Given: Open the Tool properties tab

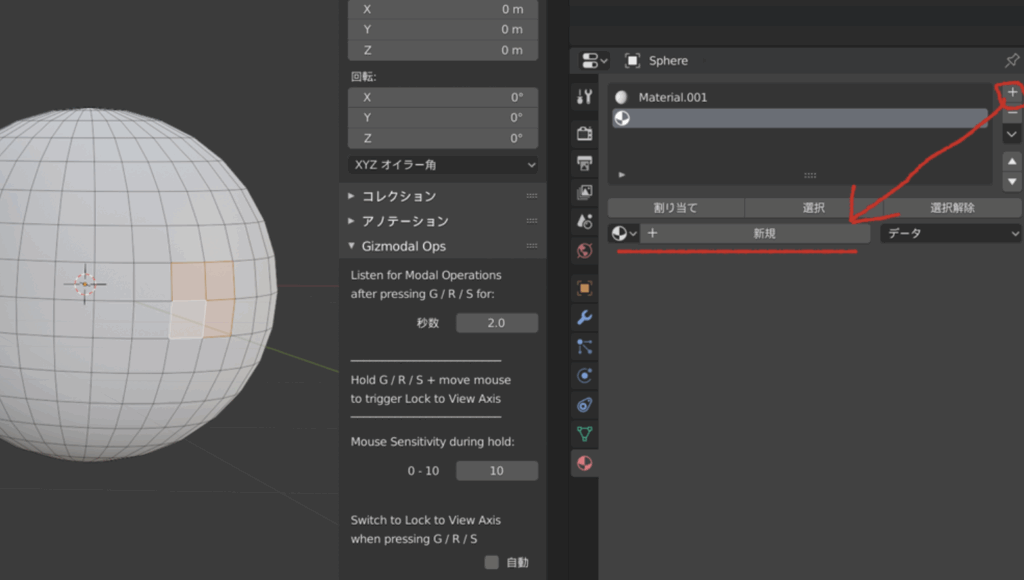Looking at the screenshot, I should 585,97.
